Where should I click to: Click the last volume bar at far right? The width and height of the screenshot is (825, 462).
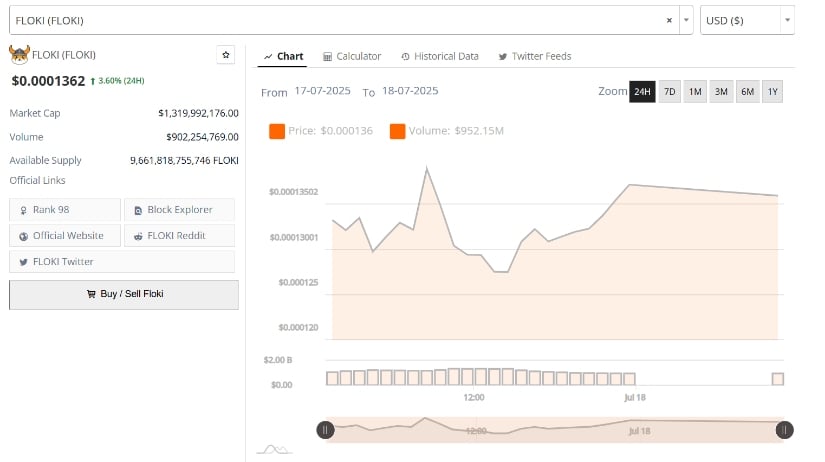tap(778, 379)
